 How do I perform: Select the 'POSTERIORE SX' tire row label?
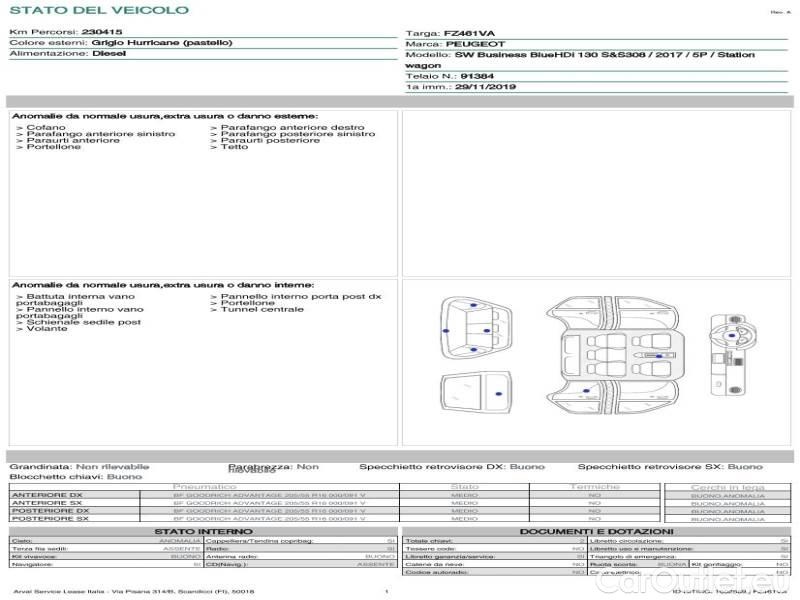50,519
